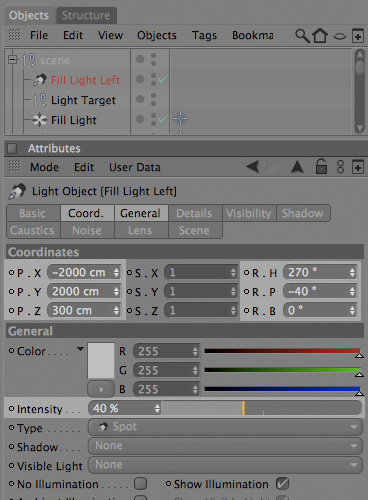This screenshot has height=500, width=368.
Task: Click the eye icon in Objects toolbar
Action: tap(340, 36)
